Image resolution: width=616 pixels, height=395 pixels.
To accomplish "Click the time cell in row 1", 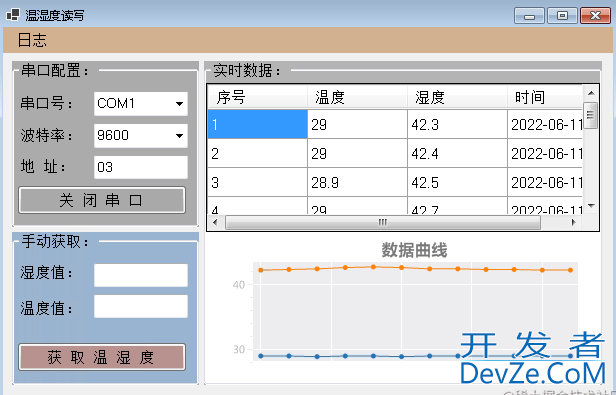I will [x=545, y=124].
